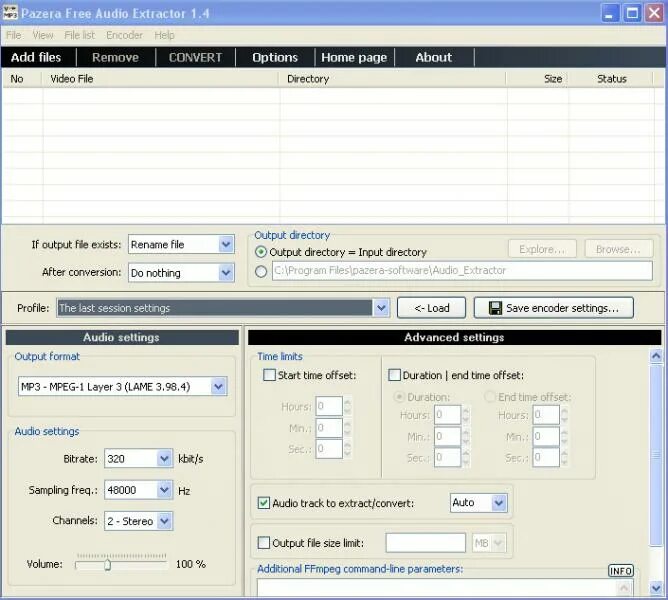The image size is (668, 600).
Task: Start conversion with the CONVERT button
Action: [x=196, y=57]
